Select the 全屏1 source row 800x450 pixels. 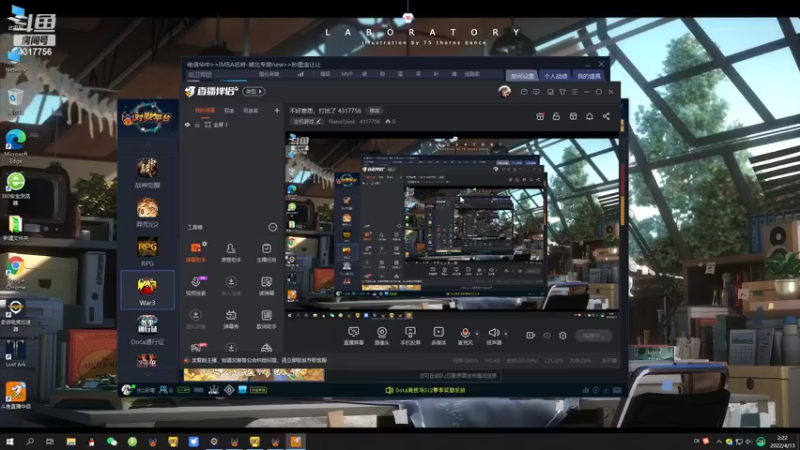(232, 124)
